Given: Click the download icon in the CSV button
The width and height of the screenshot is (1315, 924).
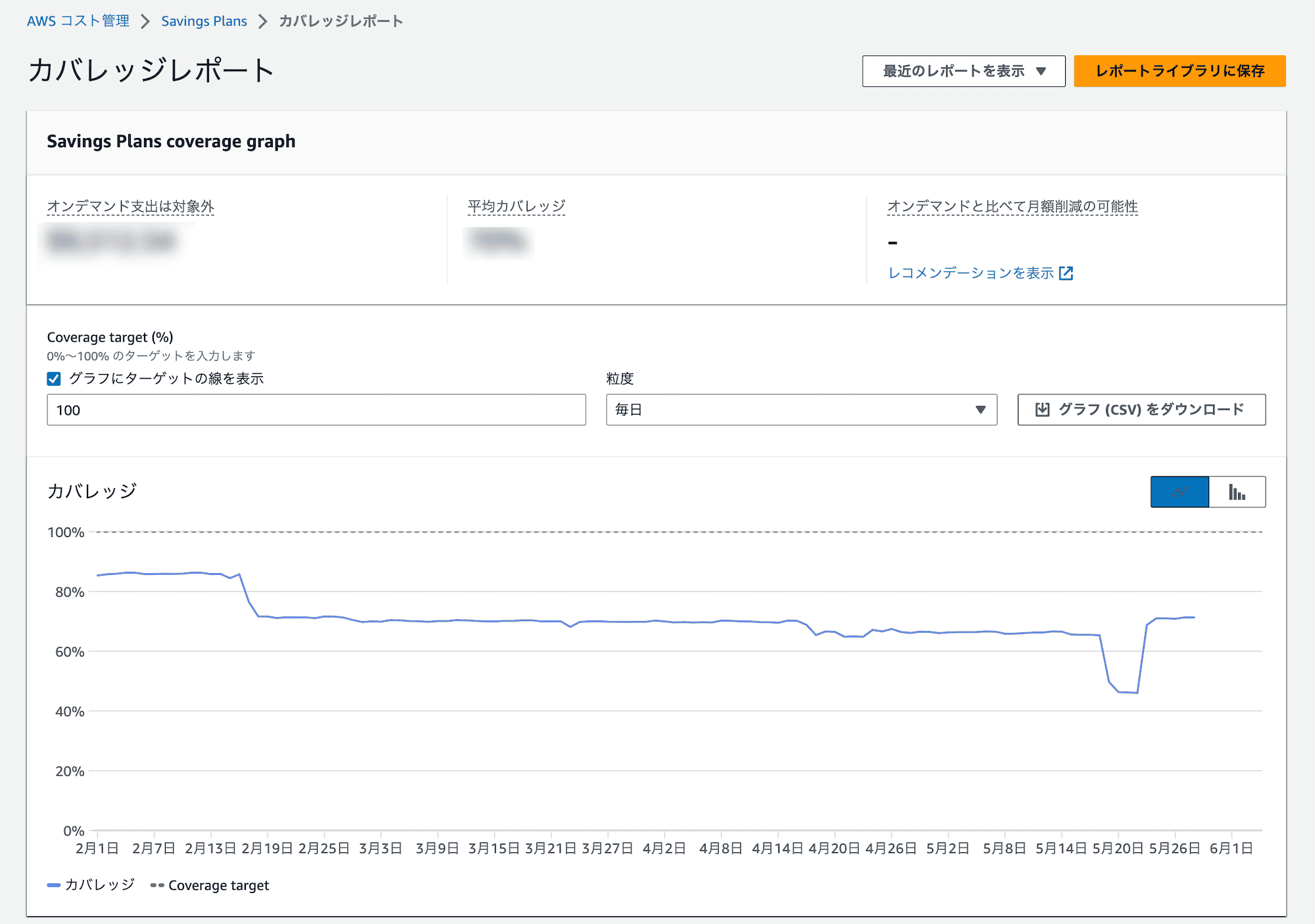Looking at the screenshot, I should point(1042,409).
